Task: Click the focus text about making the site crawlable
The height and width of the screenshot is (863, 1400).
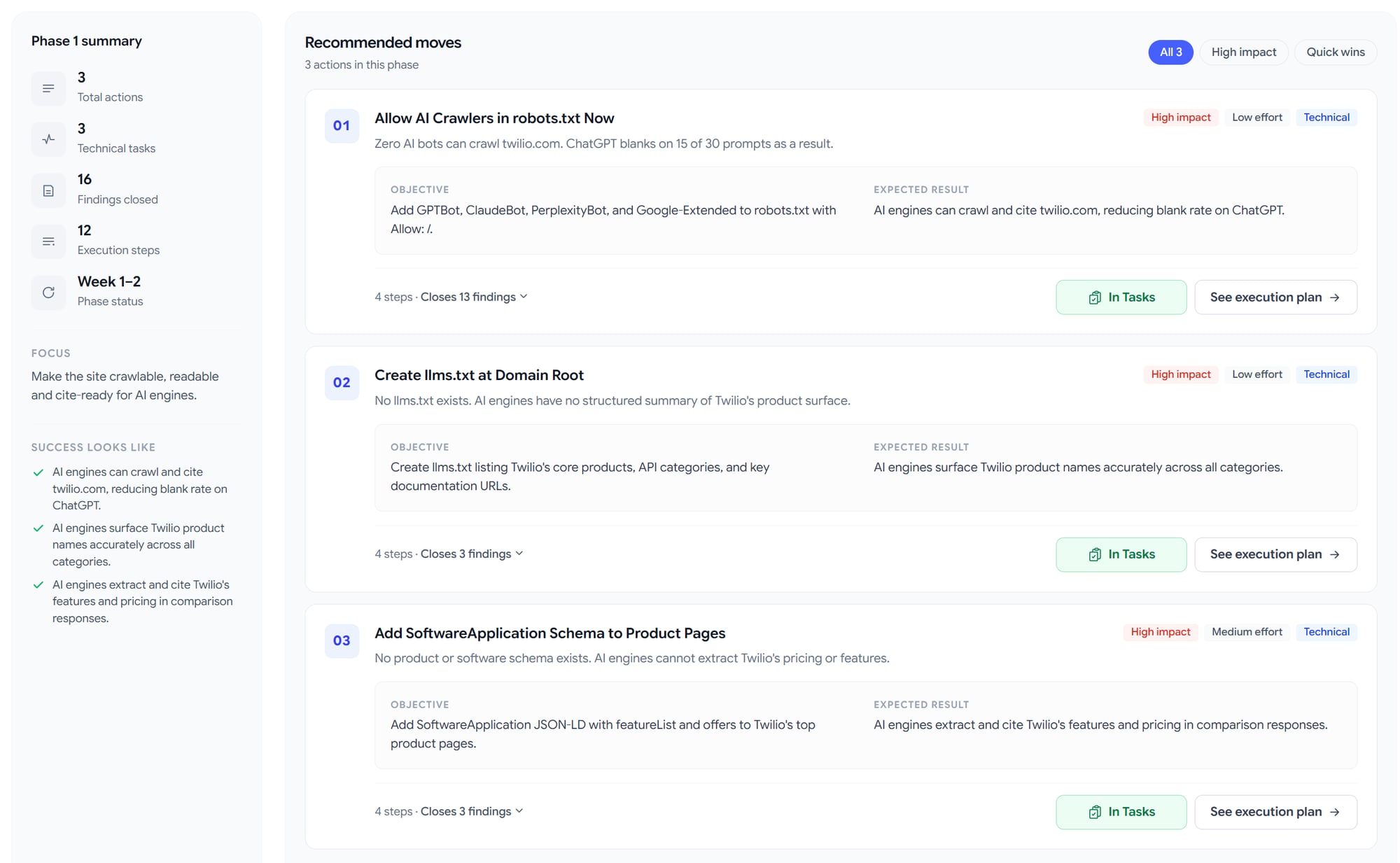Action: (125, 386)
